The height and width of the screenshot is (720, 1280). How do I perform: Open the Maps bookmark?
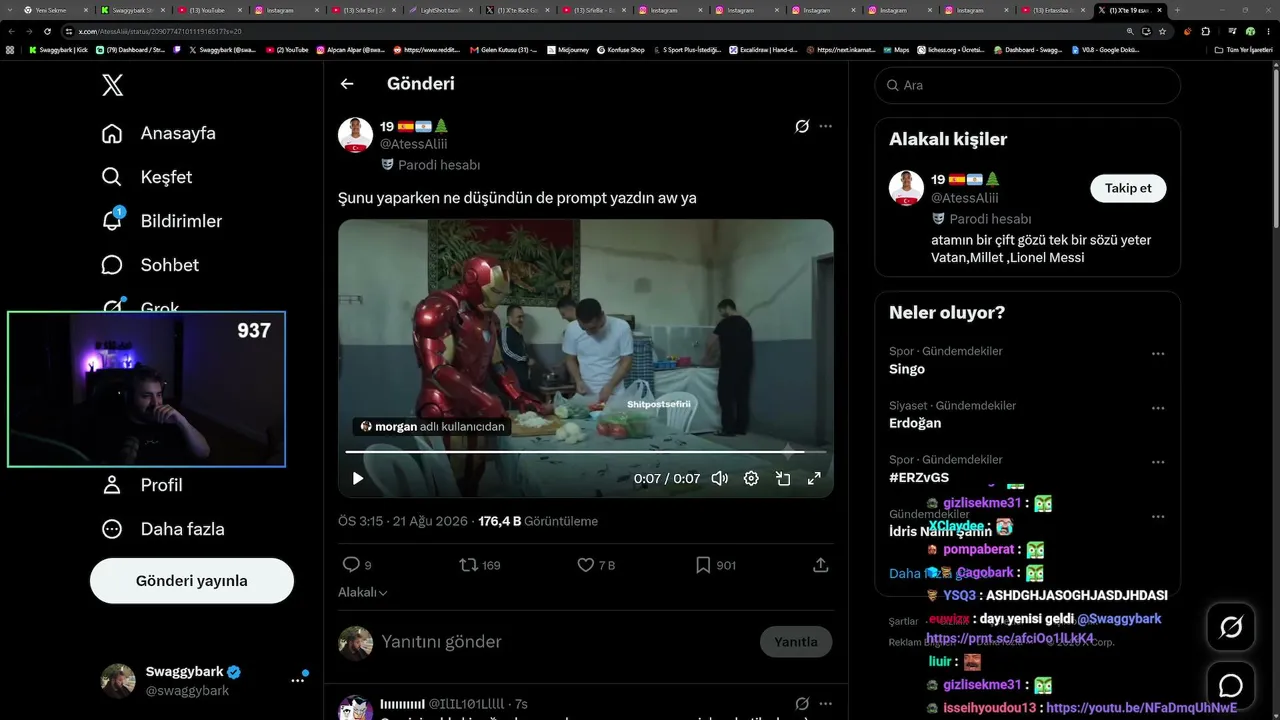click(x=896, y=49)
